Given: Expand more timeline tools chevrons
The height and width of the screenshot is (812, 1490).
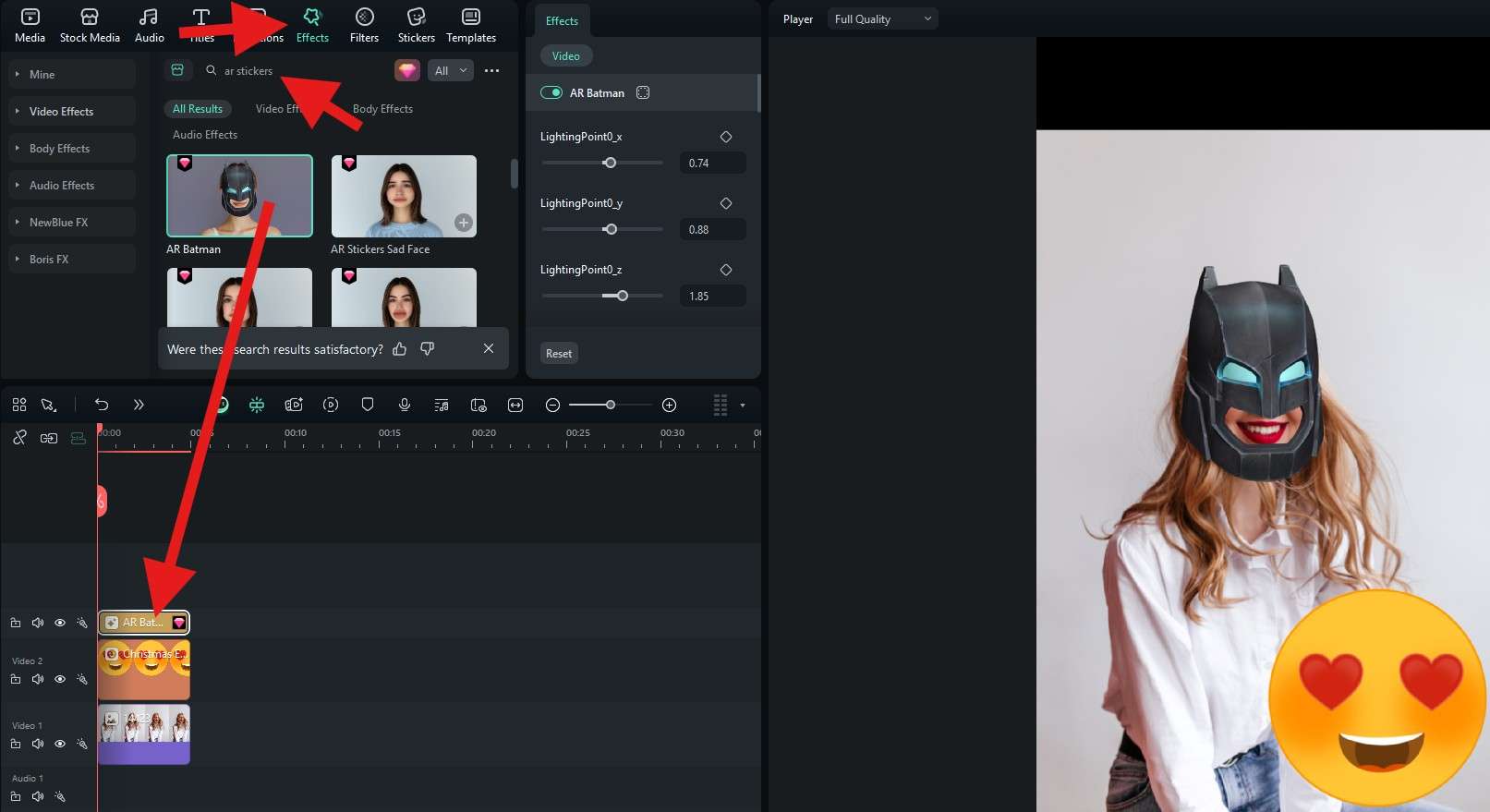Looking at the screenshot, I should tap(139, 405).
